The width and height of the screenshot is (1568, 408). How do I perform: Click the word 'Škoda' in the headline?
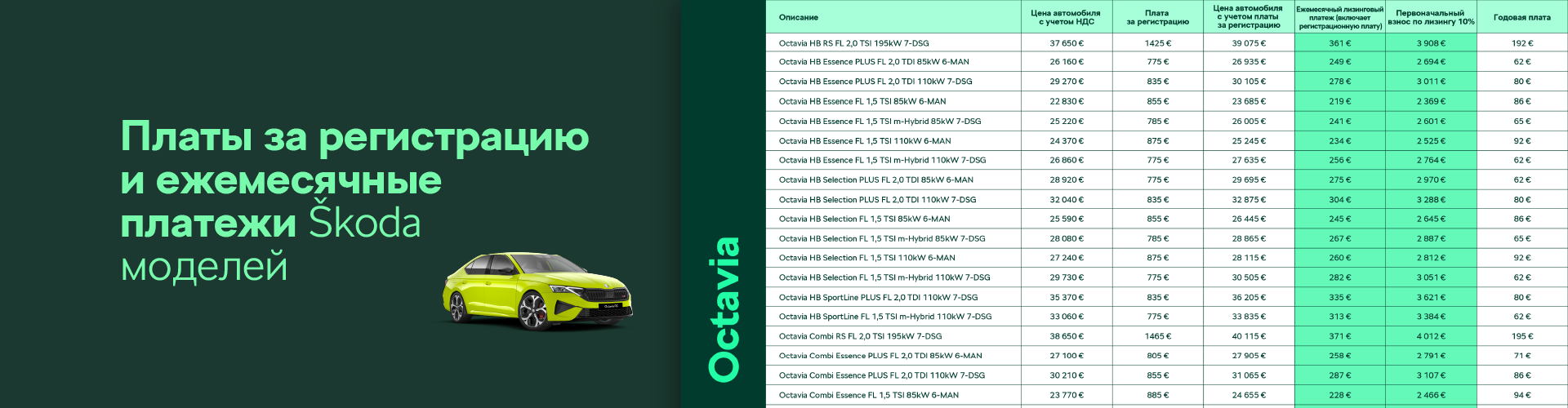[x=364, y=223]
